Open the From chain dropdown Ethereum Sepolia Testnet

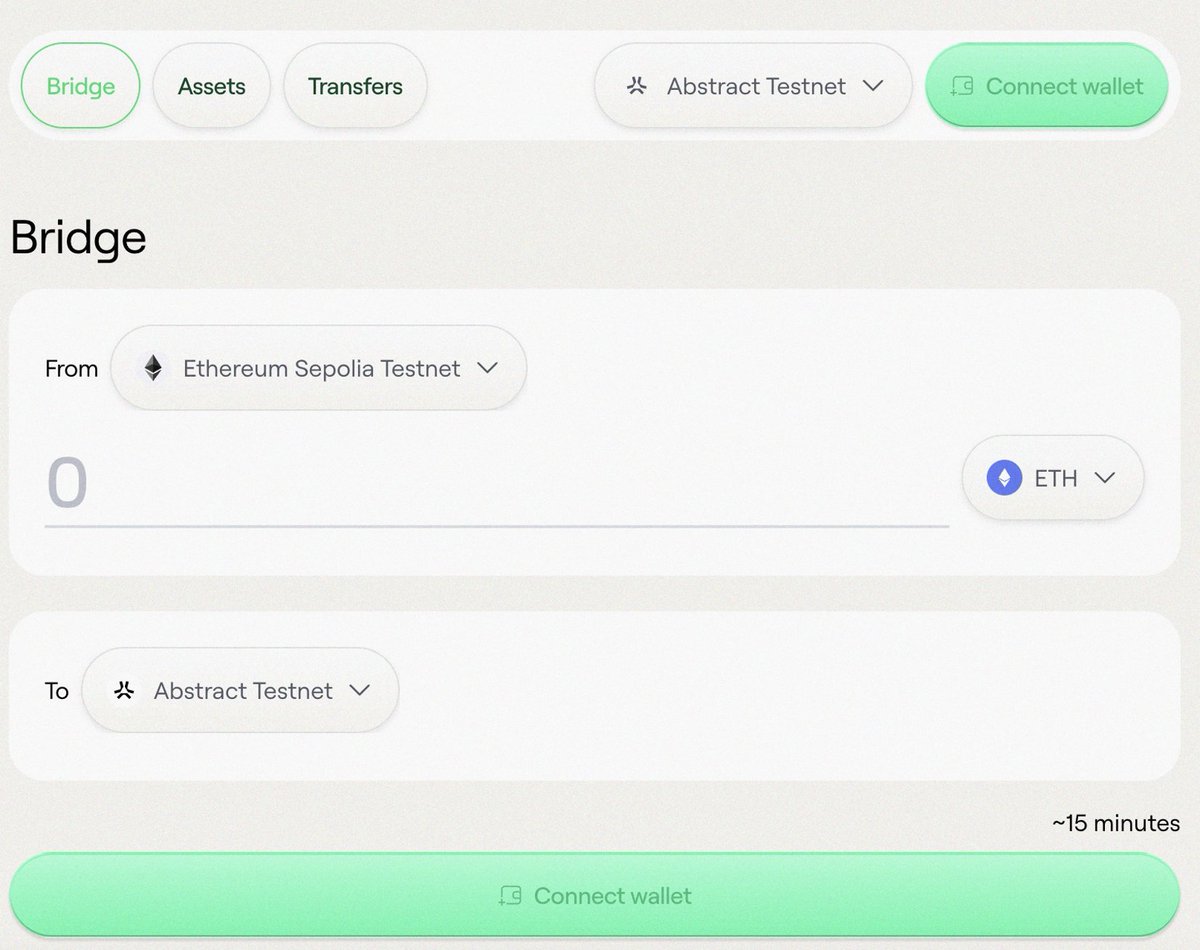(318, 368)
